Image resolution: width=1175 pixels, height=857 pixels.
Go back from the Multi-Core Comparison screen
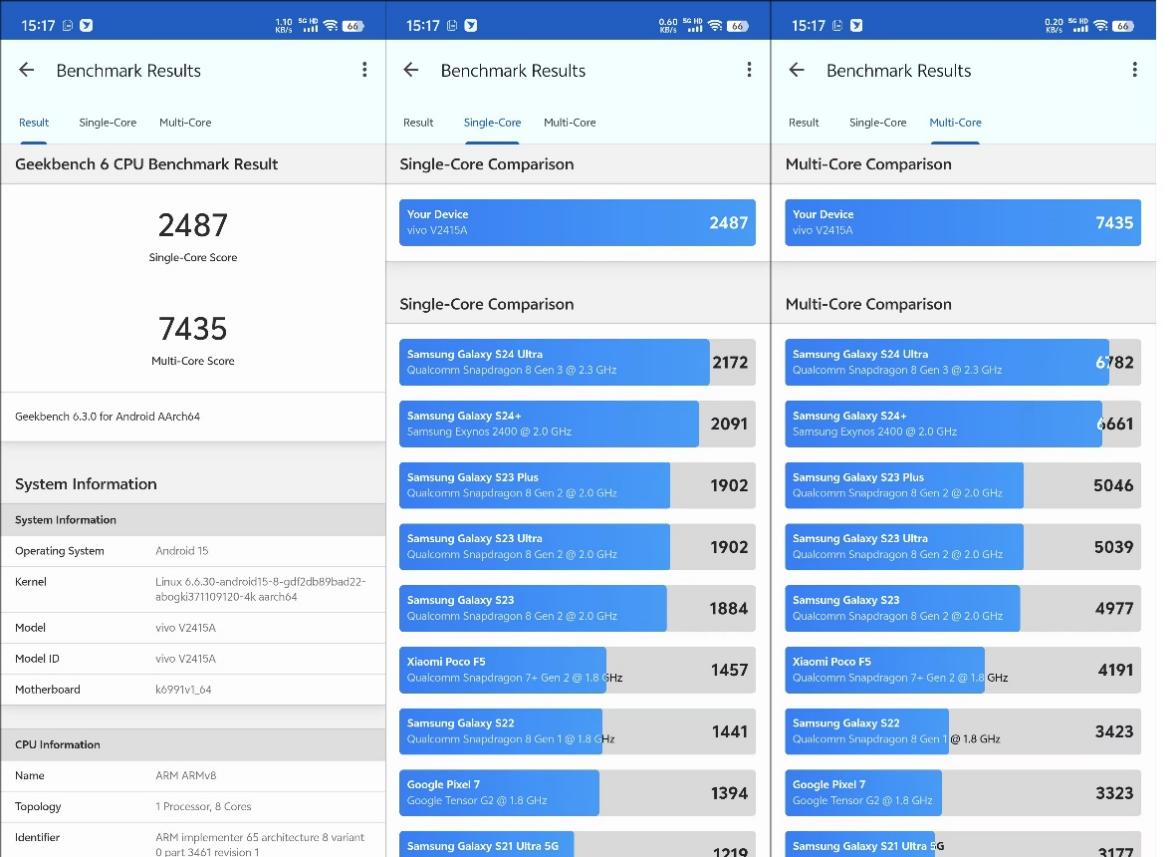(797, 70)
